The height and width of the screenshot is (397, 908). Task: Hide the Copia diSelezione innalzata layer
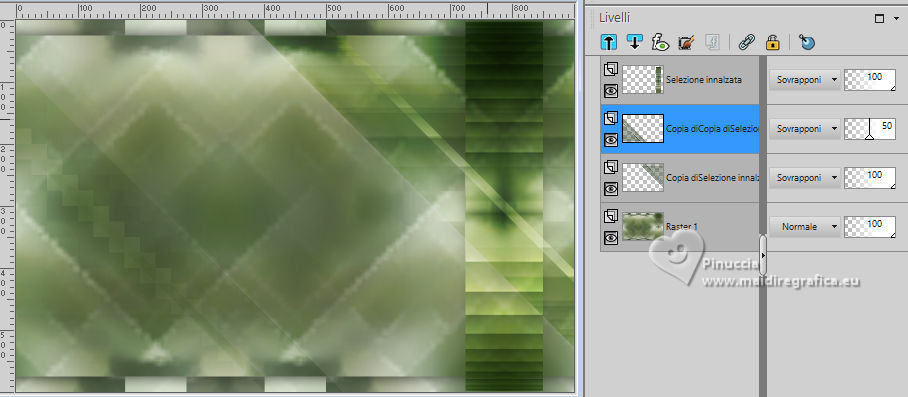(x=610, y=188)
